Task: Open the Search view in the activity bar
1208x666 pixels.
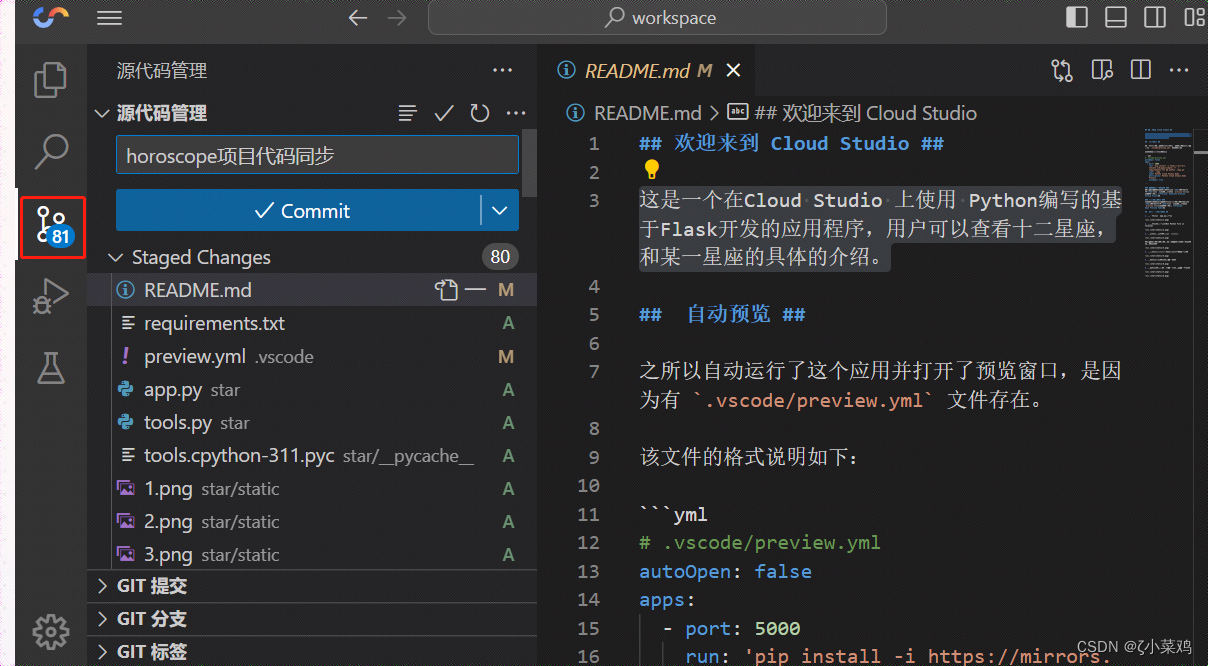Action: pos(50,150)
